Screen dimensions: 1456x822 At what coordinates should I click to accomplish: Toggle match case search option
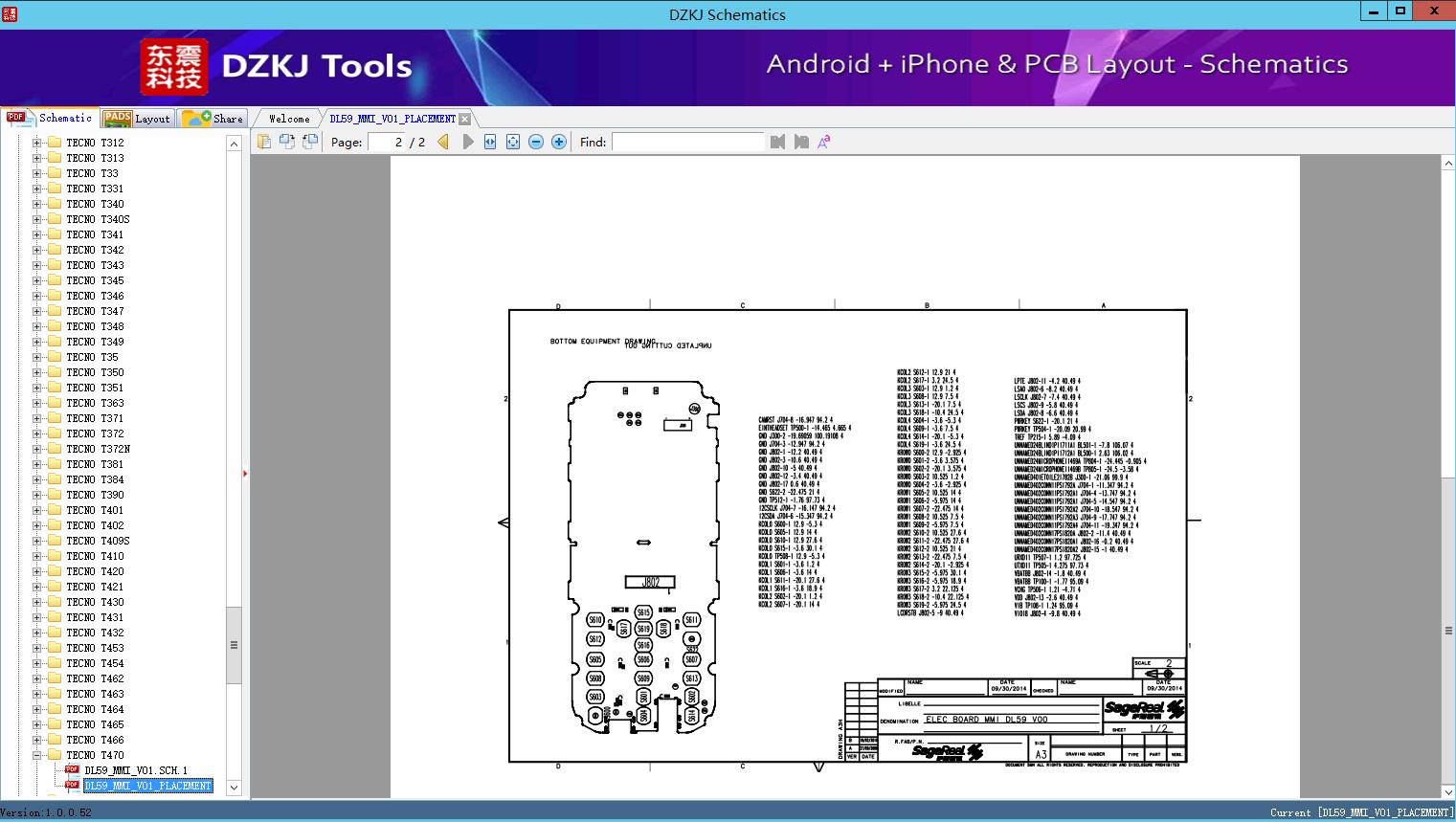[x=823, y=142]
